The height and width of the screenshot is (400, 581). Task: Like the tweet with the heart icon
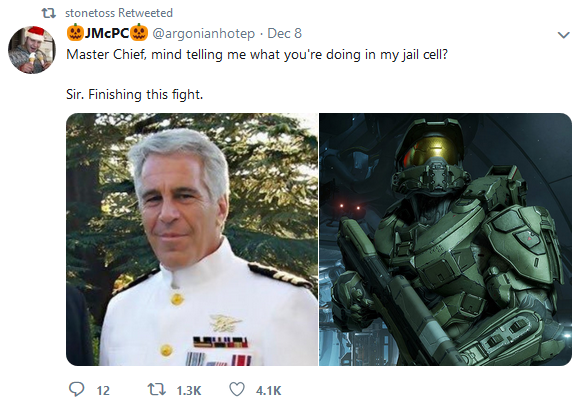click(x=237, y=390)
